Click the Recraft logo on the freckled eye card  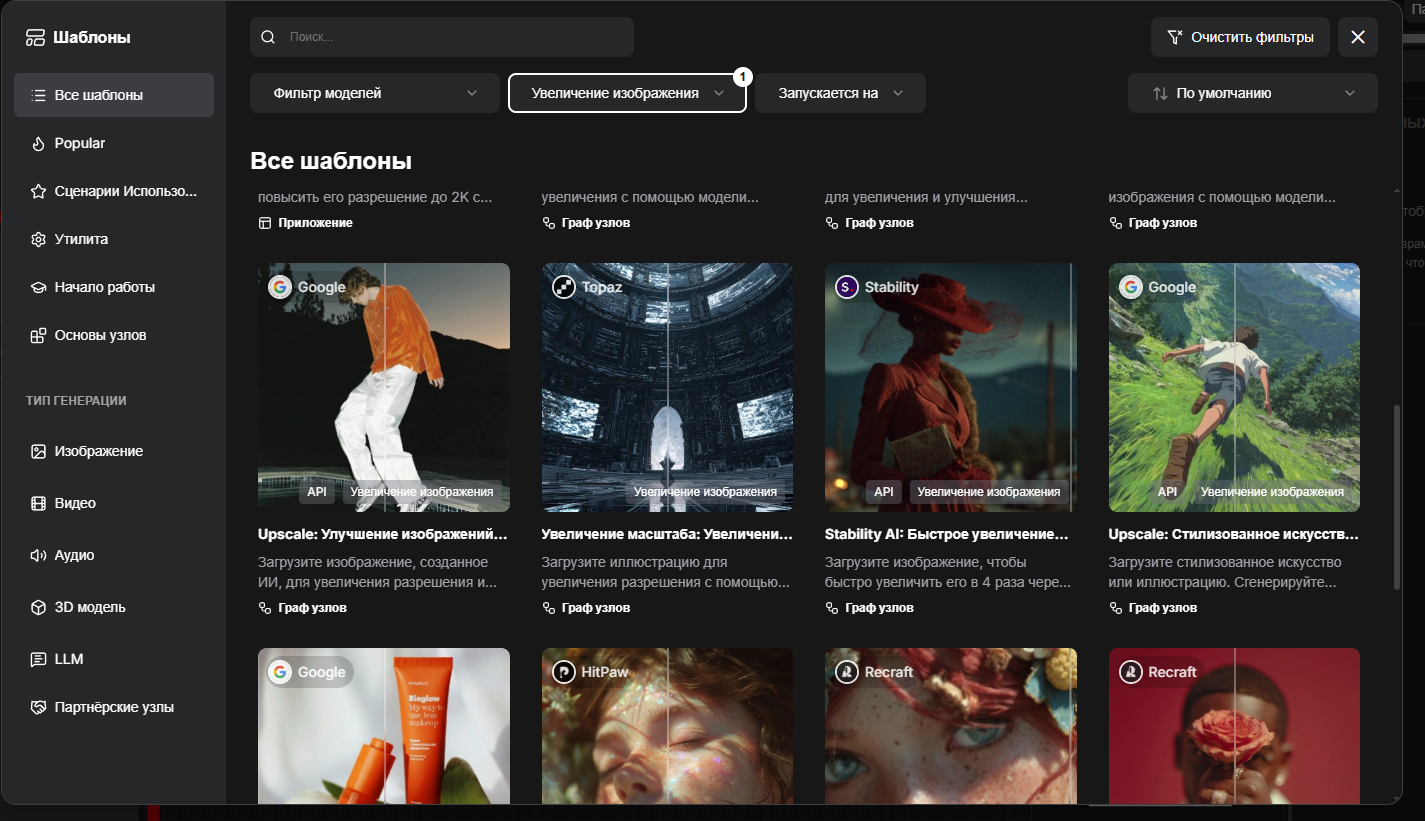846,672
